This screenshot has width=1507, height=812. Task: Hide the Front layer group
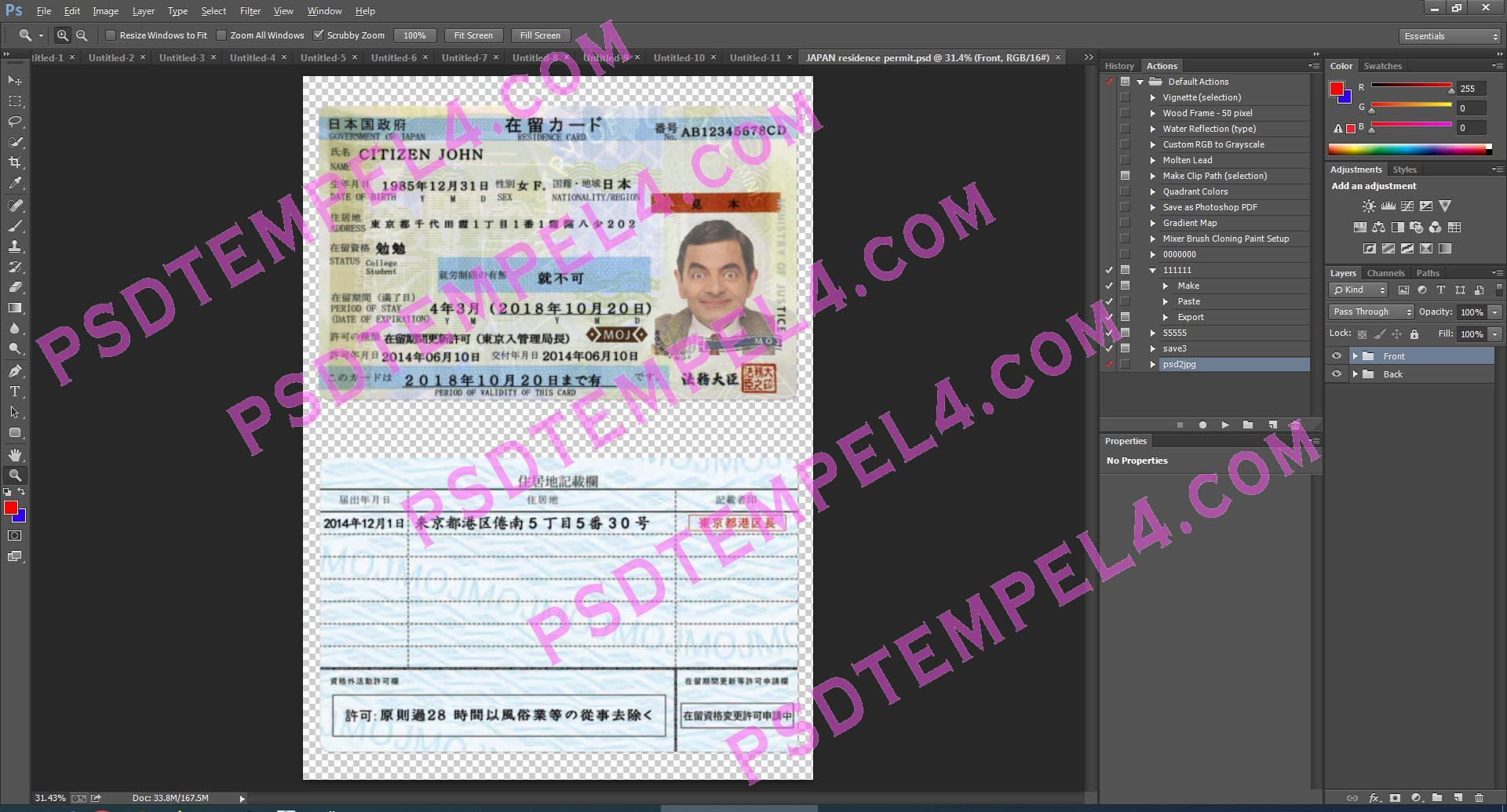pyautogui.click(x=1337, y=355)
